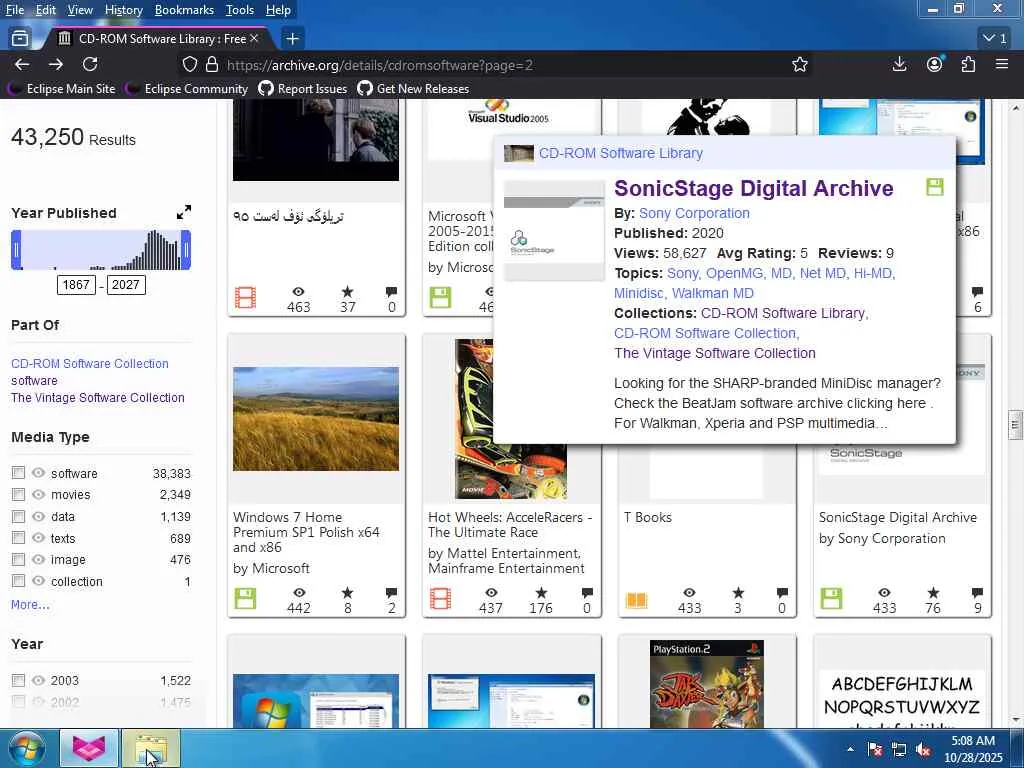Hide movies results using its eye icon
1024x768 pixels.
coord(39,494)
